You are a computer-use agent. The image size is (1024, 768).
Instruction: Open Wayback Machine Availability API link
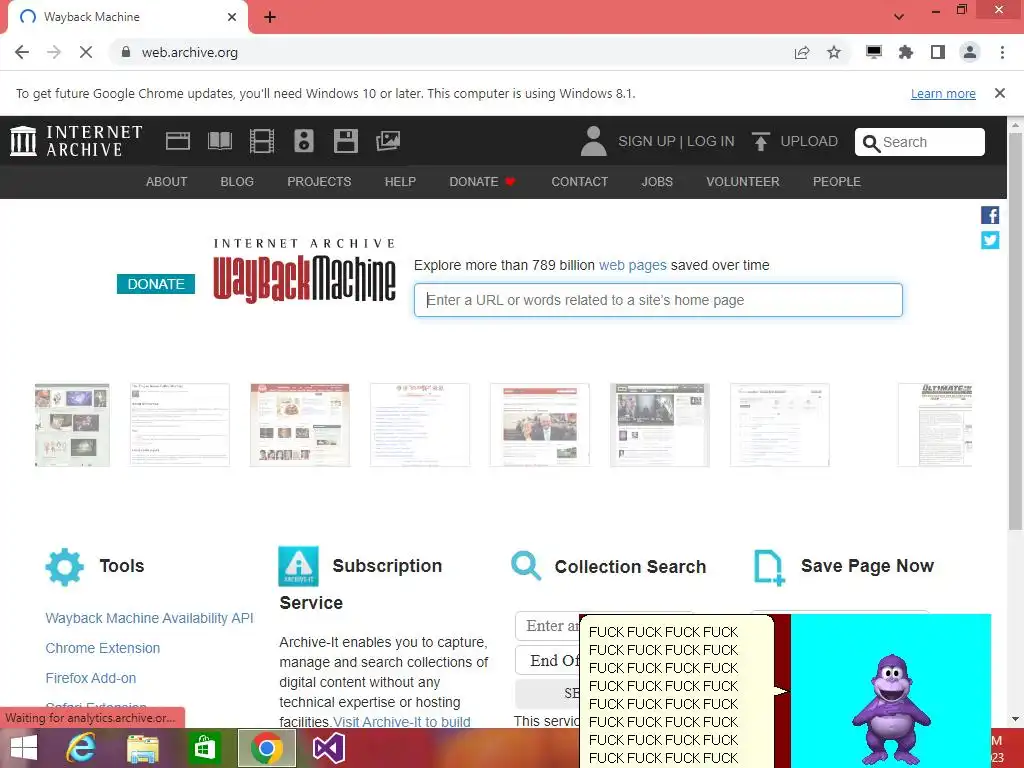point(150,618)
